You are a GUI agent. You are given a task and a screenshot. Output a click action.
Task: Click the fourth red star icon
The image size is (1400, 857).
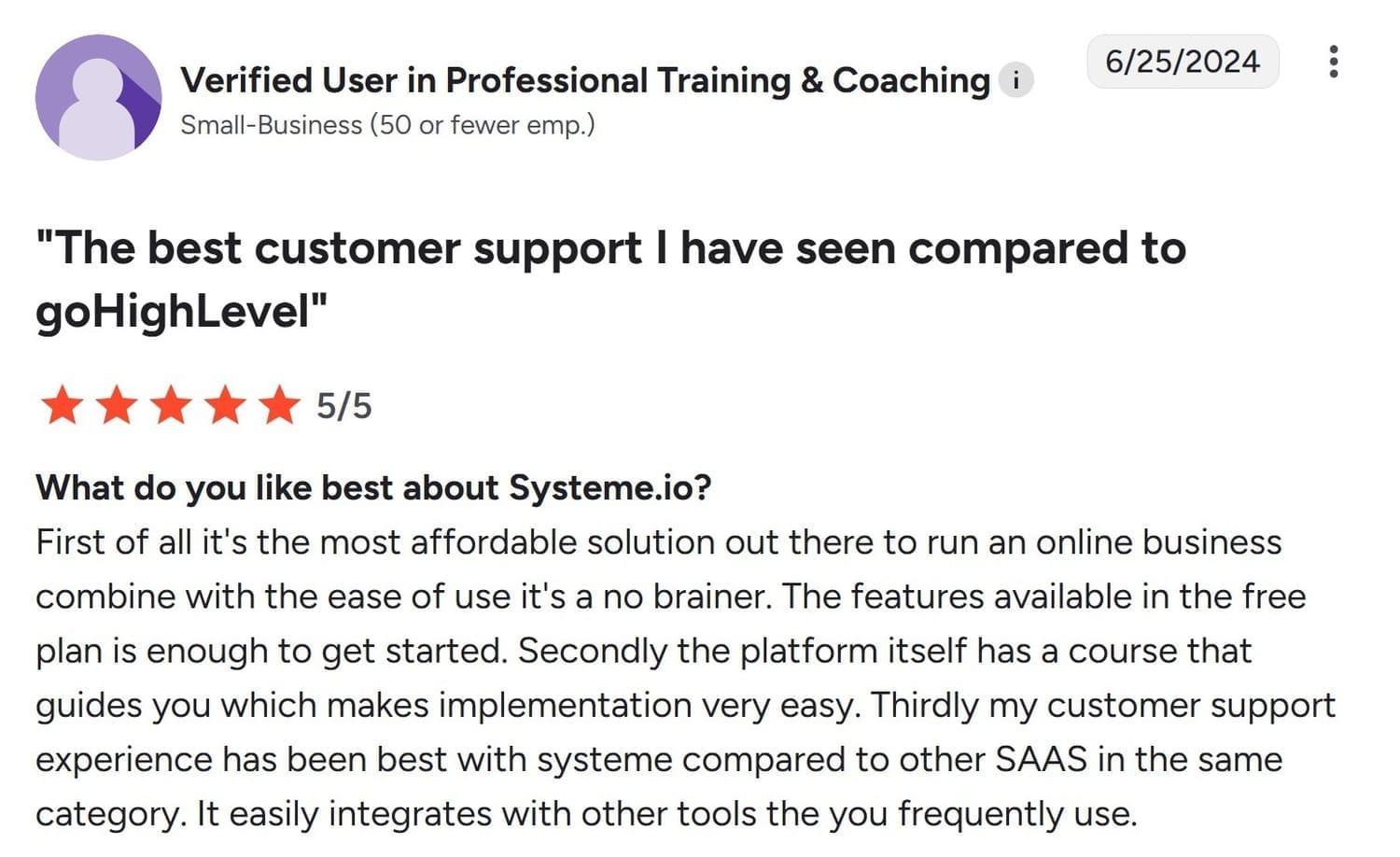(224, 405)
